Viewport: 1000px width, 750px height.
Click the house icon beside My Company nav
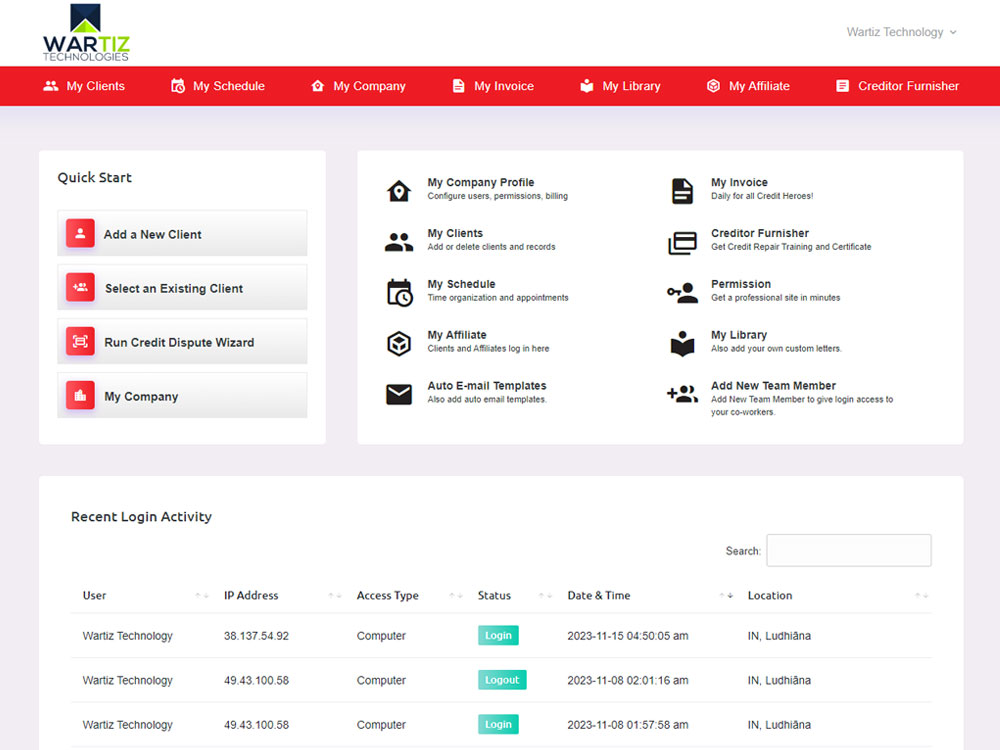click(x=318, y=86)
